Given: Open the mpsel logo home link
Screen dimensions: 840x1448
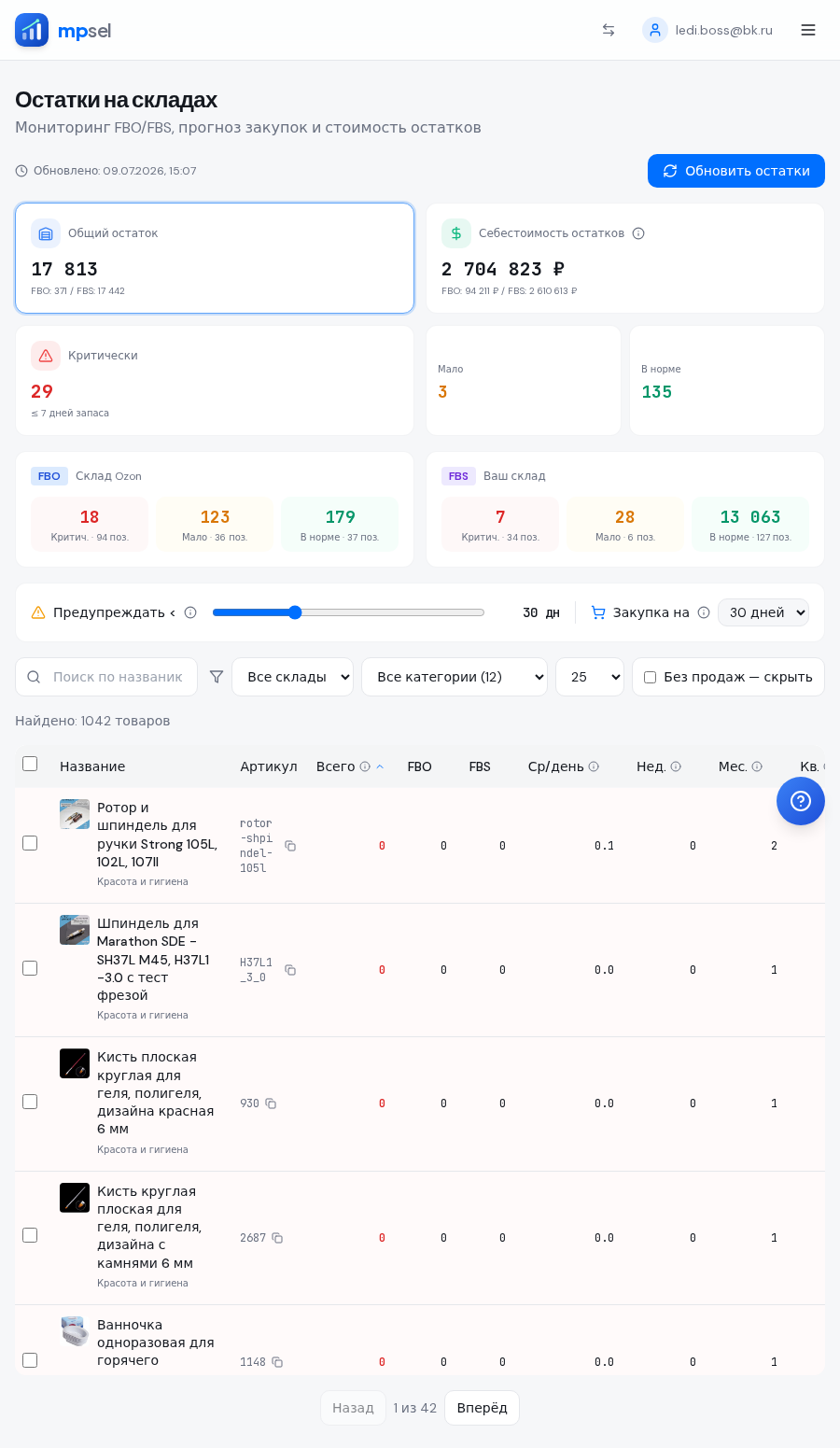Looking at the screenshot, I should coord(63,30).
